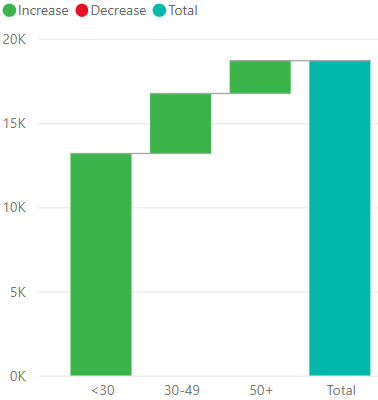Screen dimensions: 378x400
Task: Click the 30-49 category axis label
Action: point(182,390)
